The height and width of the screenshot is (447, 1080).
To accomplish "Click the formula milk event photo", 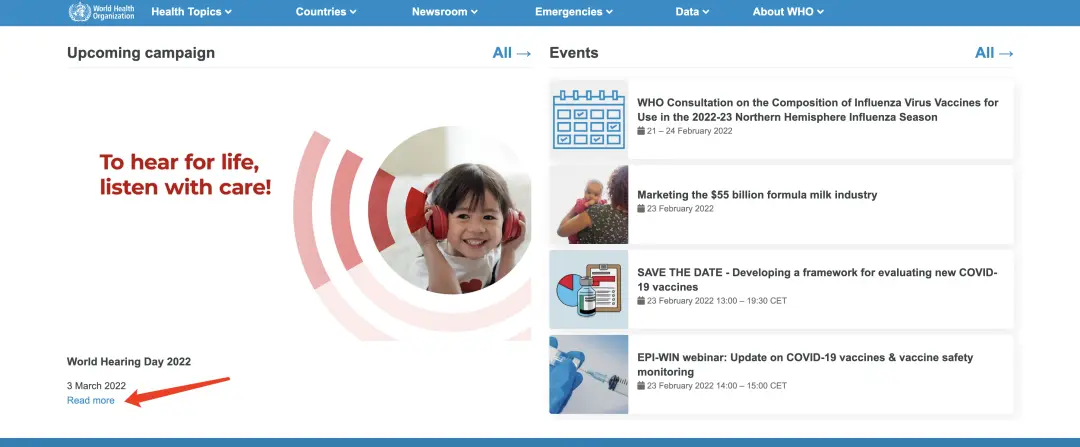I will tap(589, 204).
